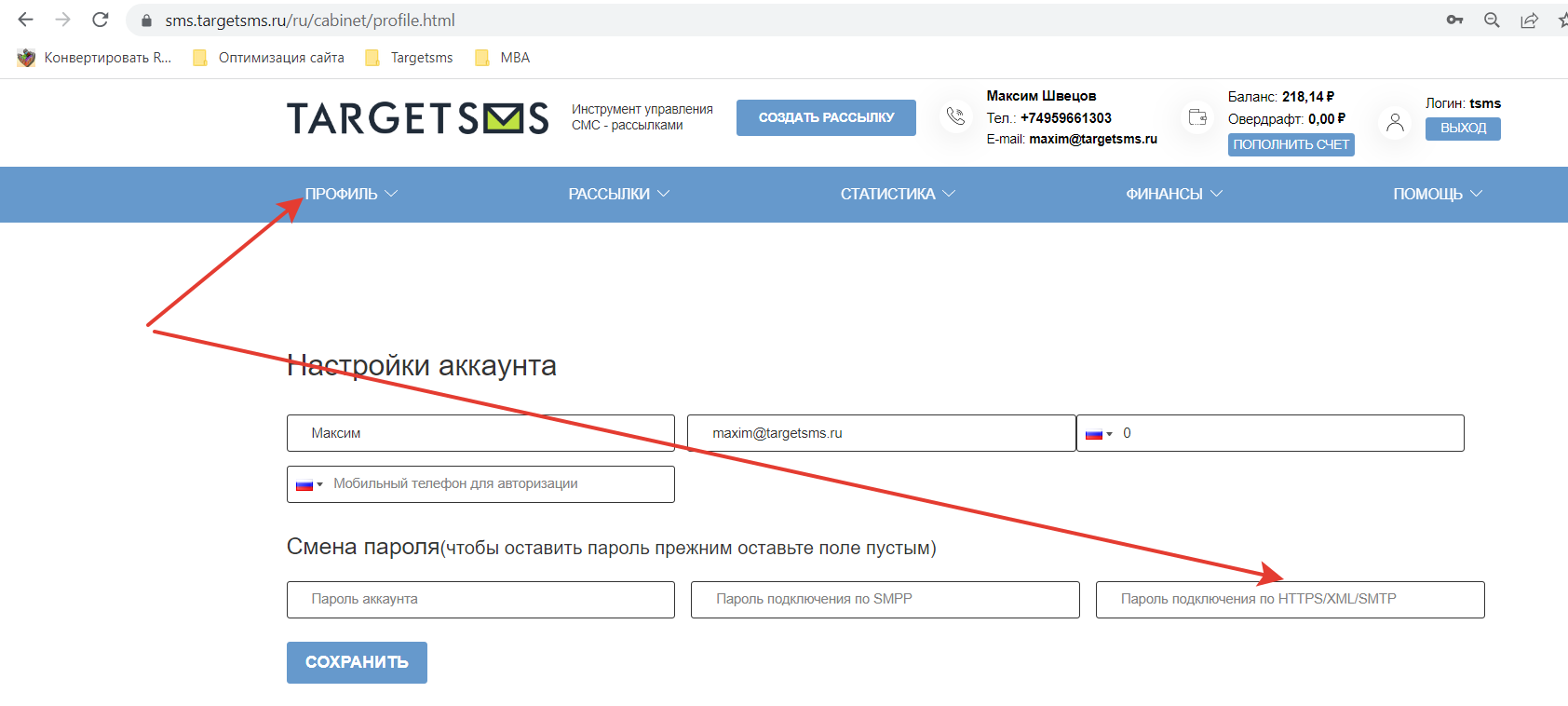The width and height of the screenshot is (1568, 706).
Task: Open the Оптимизация сайта bookmark folder
Action: 268,58
